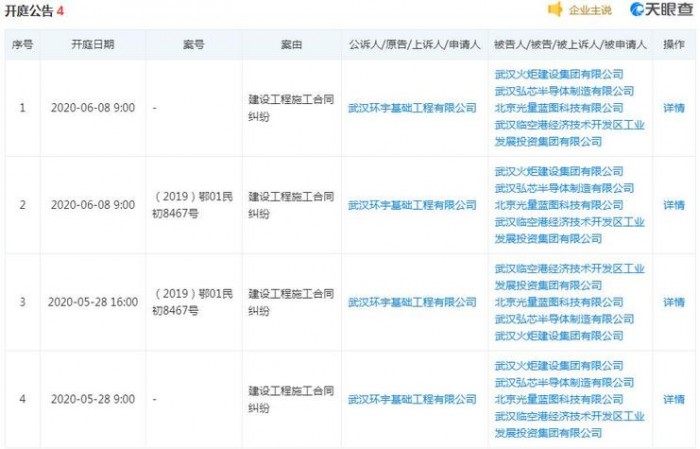The image size is (700, 449).
Task: Click the 企业主说 label
Action: pos(590,10)
